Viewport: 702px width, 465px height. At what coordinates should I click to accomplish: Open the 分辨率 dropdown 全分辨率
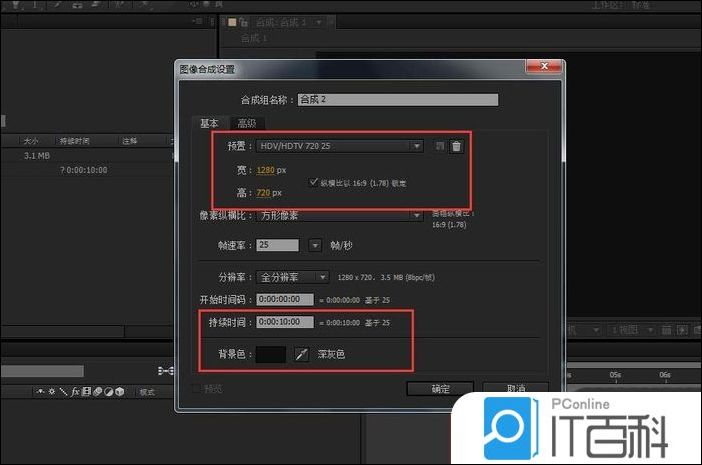click(x=292, y=277)
